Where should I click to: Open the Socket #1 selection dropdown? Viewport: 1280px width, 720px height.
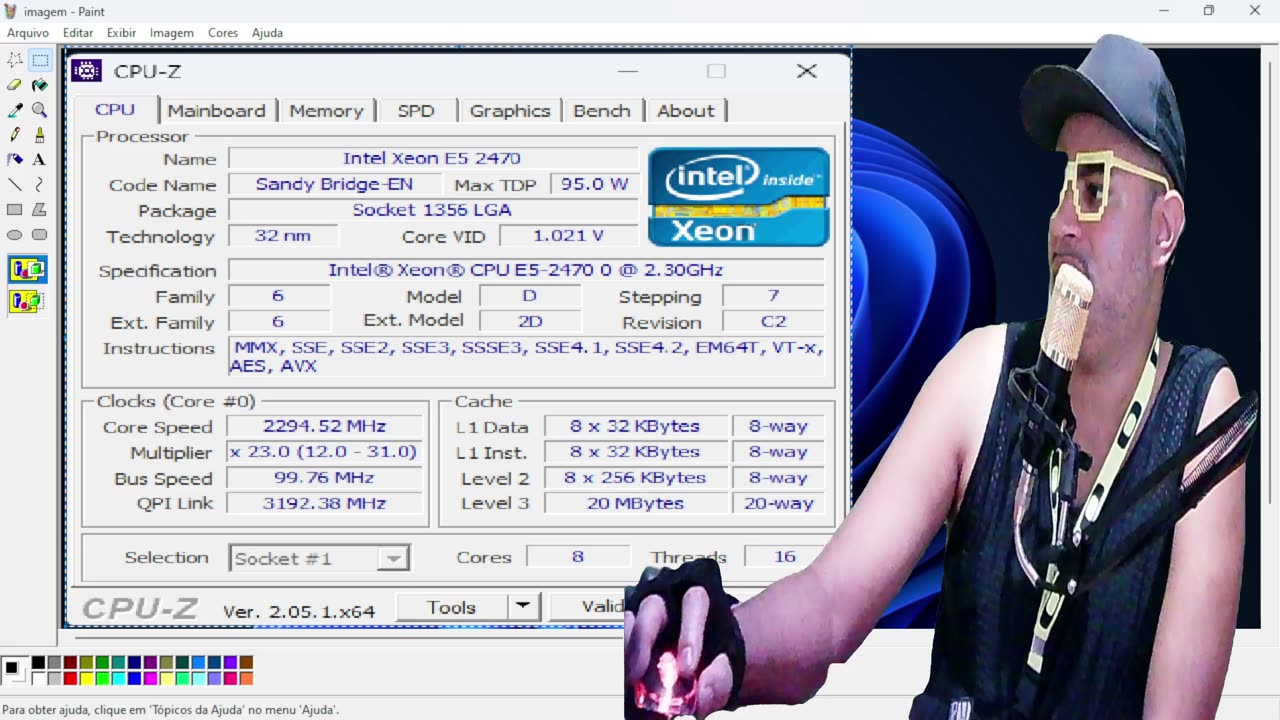pyautogui.click(x=319, y=558)
